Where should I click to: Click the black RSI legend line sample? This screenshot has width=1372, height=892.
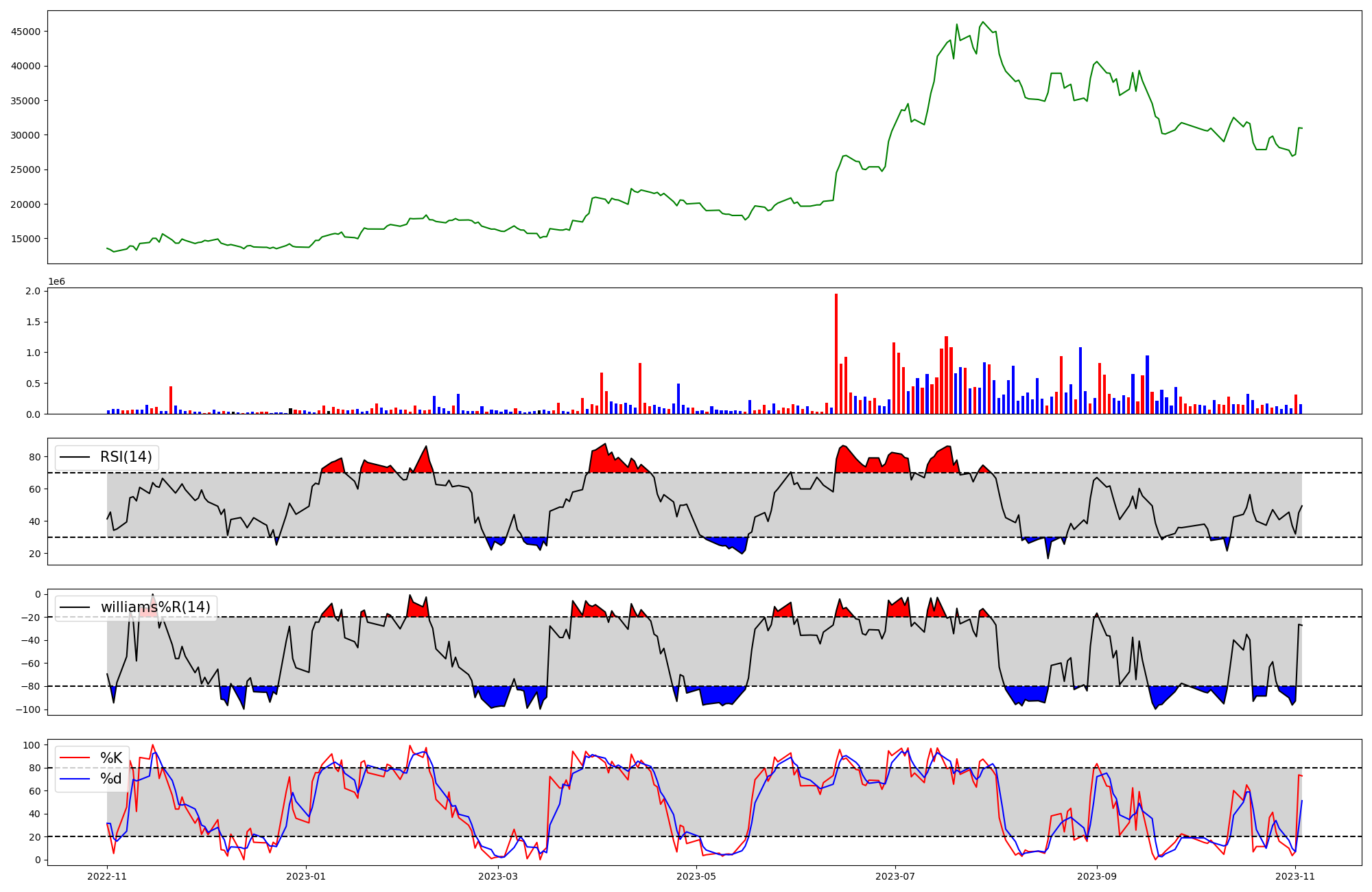pos(75,457)
